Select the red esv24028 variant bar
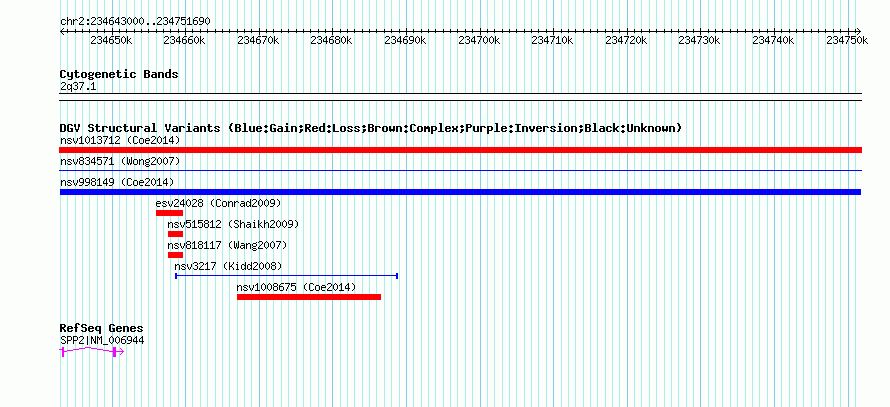Image resolution: width=890 pixels, height=407 pixels. coord(169,213)
